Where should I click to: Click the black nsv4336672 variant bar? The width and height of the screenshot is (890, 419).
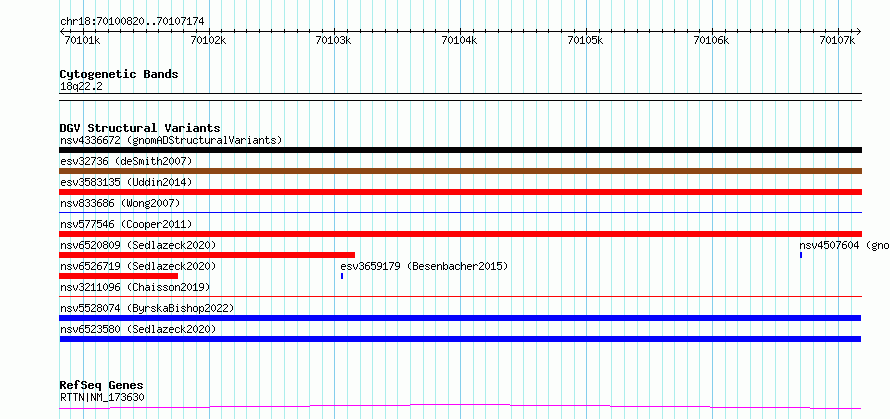click(460, 150)
